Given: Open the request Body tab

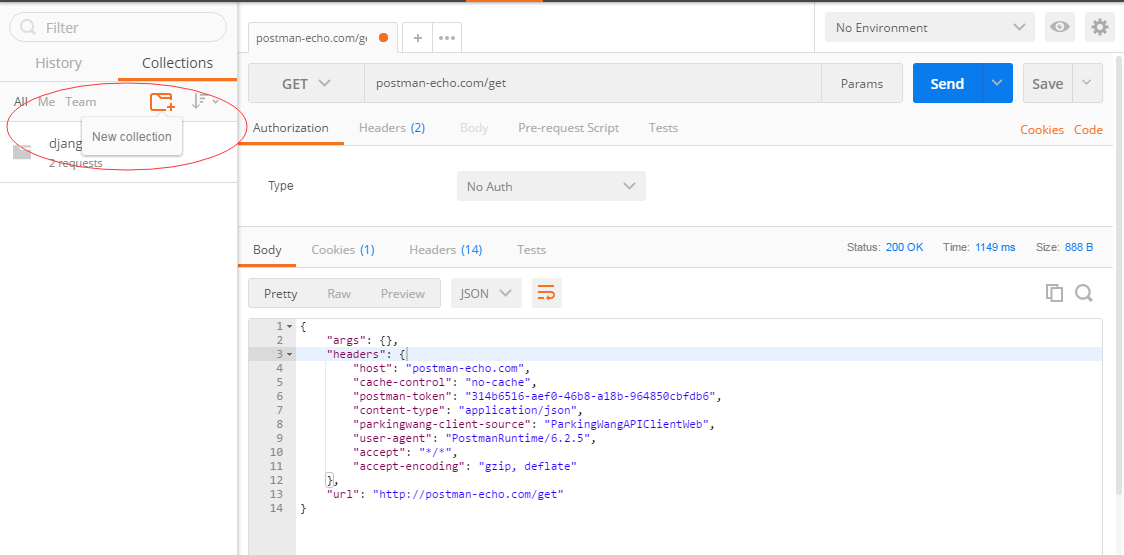Looking at the screenshot, I should click(x=474, y=128).
